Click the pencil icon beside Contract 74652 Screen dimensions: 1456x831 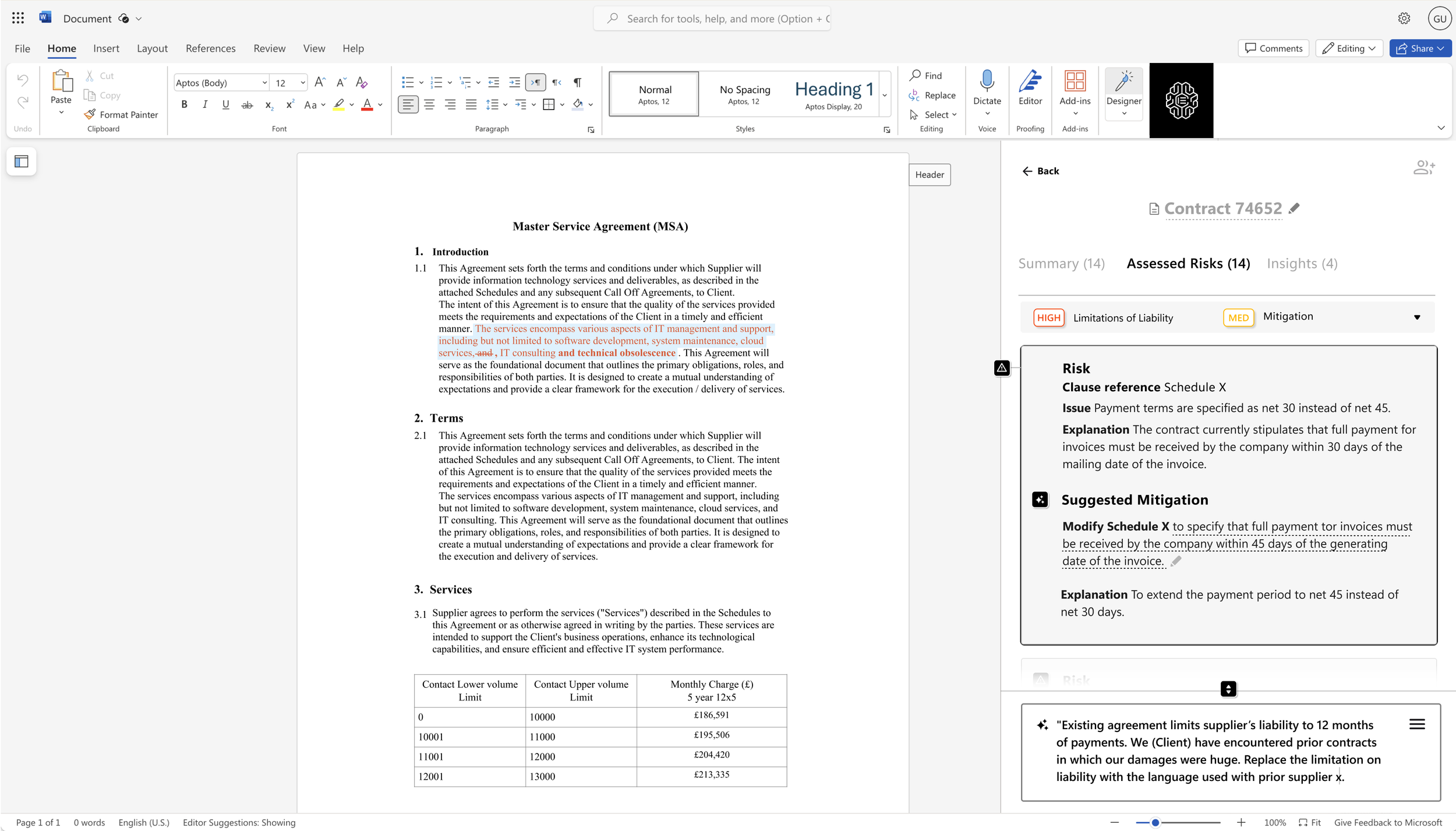(1294, 208)
